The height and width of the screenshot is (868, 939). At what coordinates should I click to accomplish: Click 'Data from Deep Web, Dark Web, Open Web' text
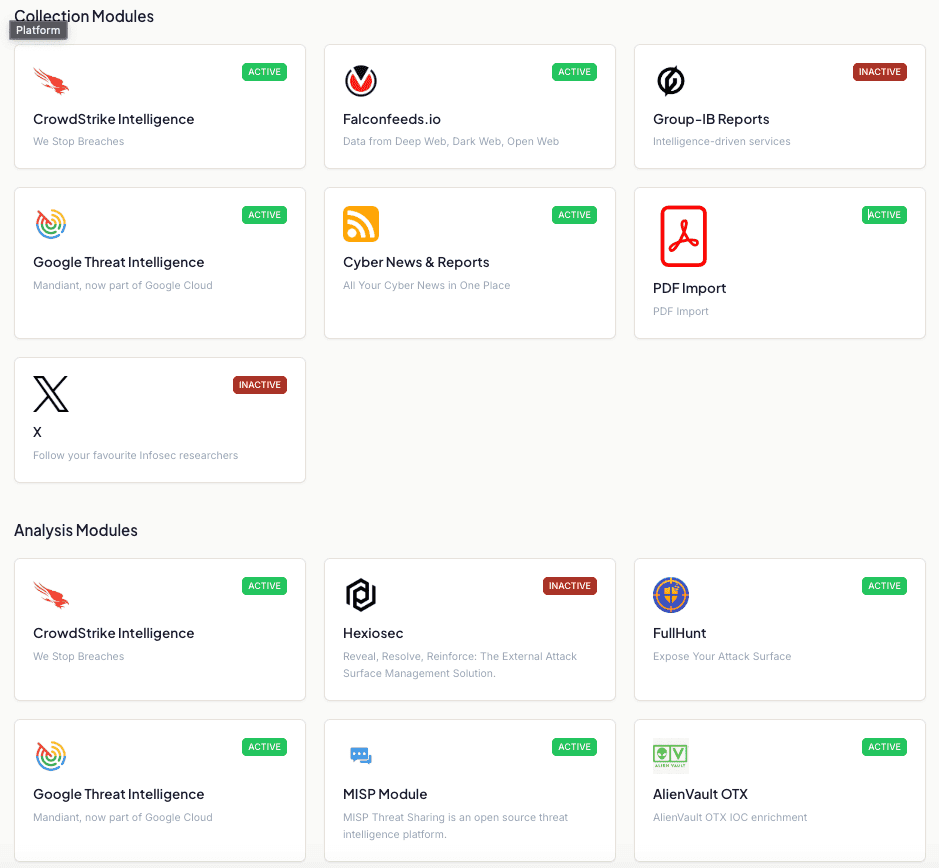451,141
